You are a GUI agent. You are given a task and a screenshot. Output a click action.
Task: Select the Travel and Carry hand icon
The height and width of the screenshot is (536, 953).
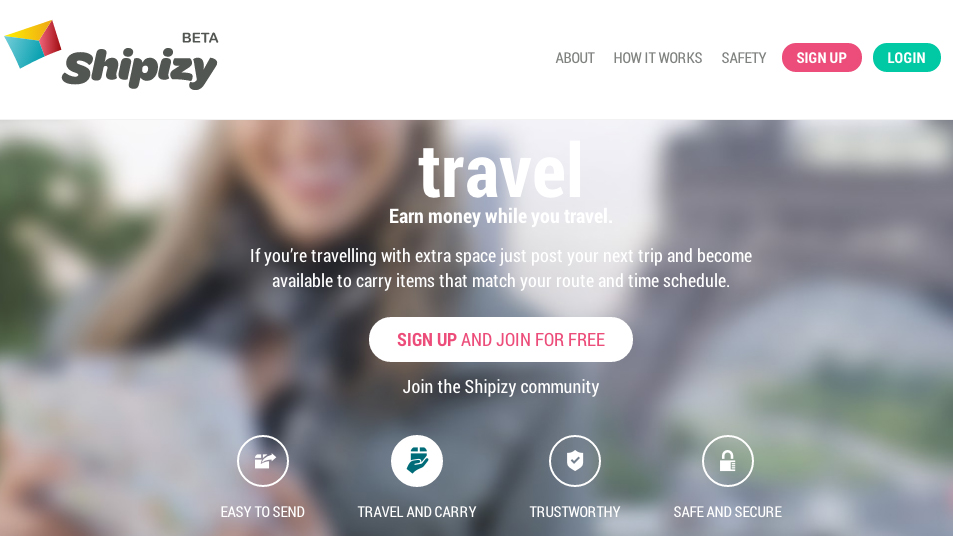[x=417, y=461]
